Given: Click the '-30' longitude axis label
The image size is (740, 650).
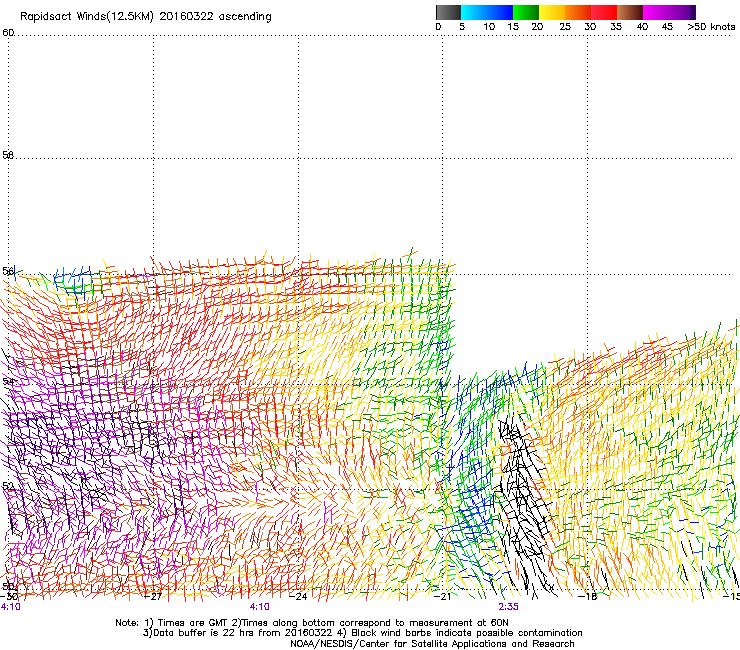Looking at the screenshot, I should point(9,597).
